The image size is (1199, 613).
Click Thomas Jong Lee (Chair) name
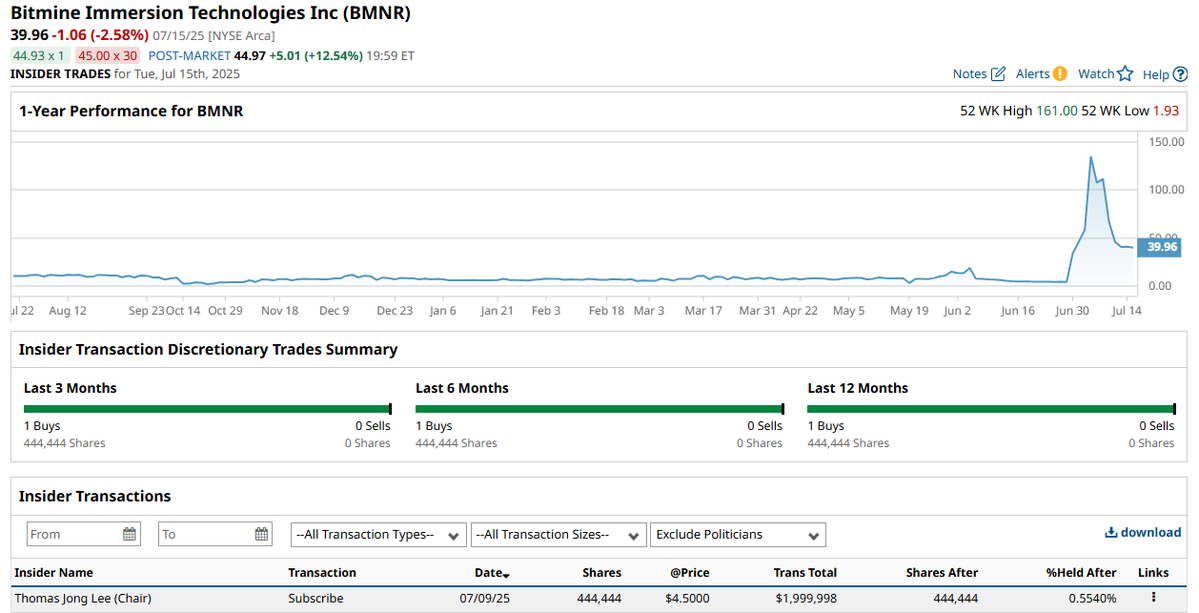tap(83, 598)
